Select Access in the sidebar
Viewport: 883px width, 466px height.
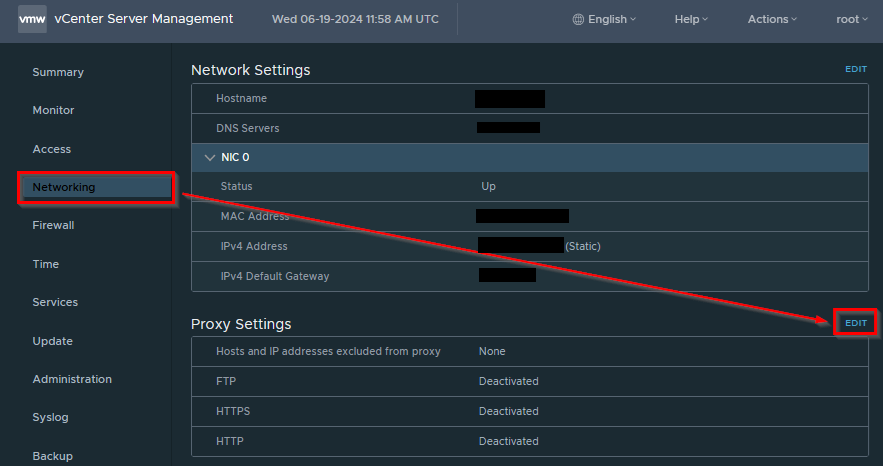52,149
